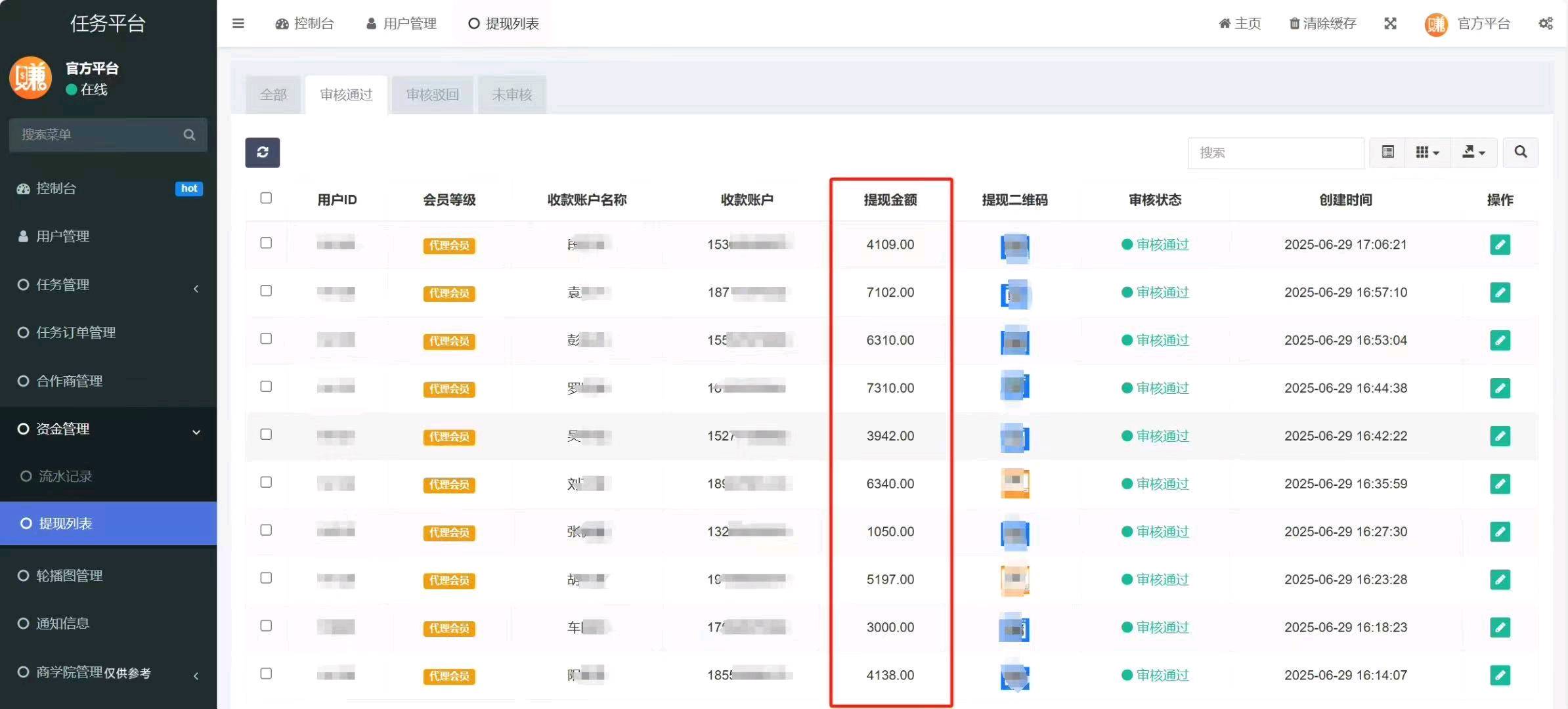1568x709 pixels.
Task: Open the 提现列表 top navigation tab
Action: tap(504, 24)
